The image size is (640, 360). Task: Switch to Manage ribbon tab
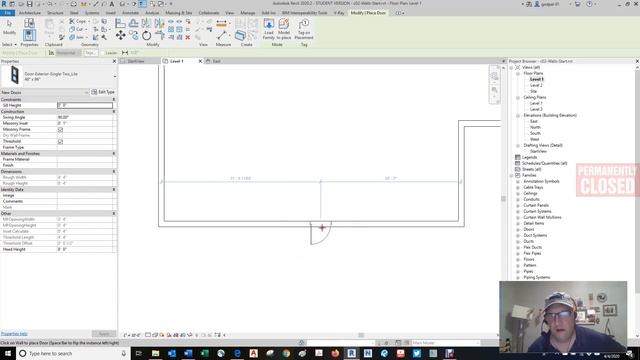coord(247,13)
